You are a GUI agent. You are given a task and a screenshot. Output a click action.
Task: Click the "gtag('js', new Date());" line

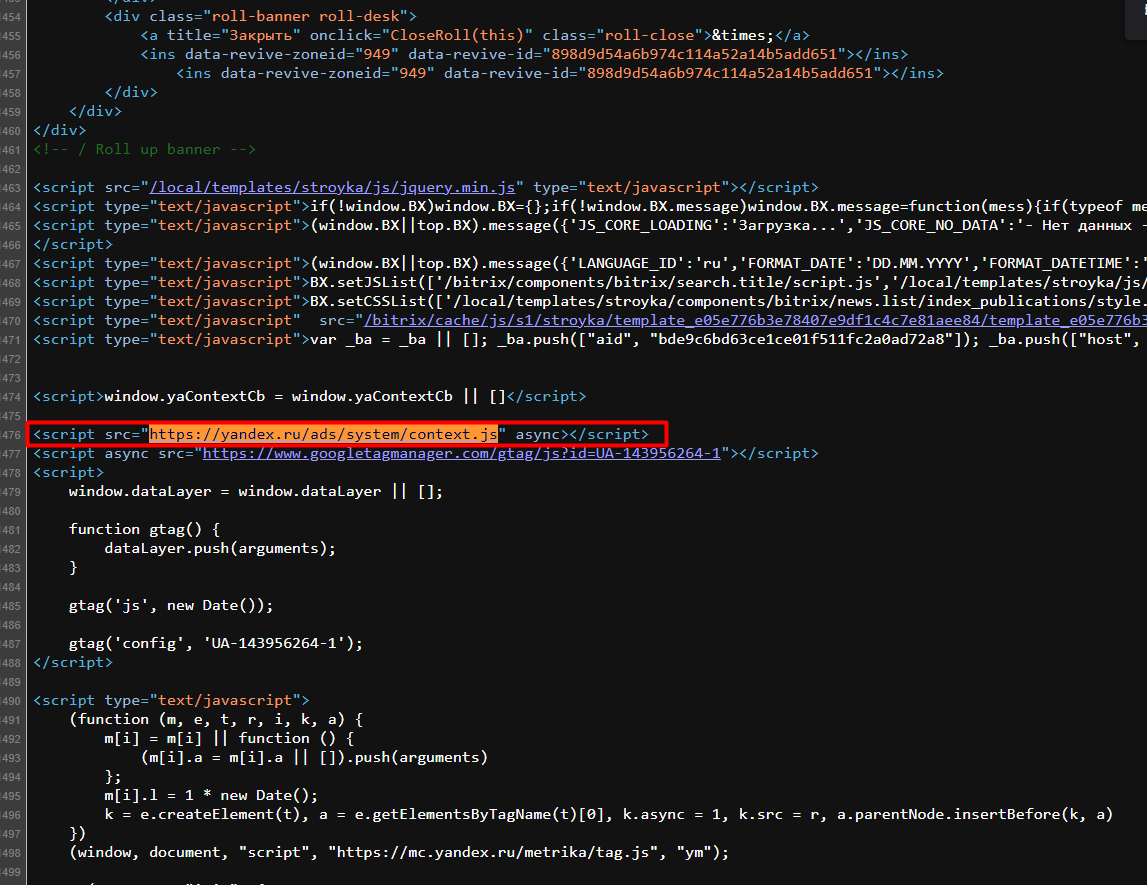171,606
